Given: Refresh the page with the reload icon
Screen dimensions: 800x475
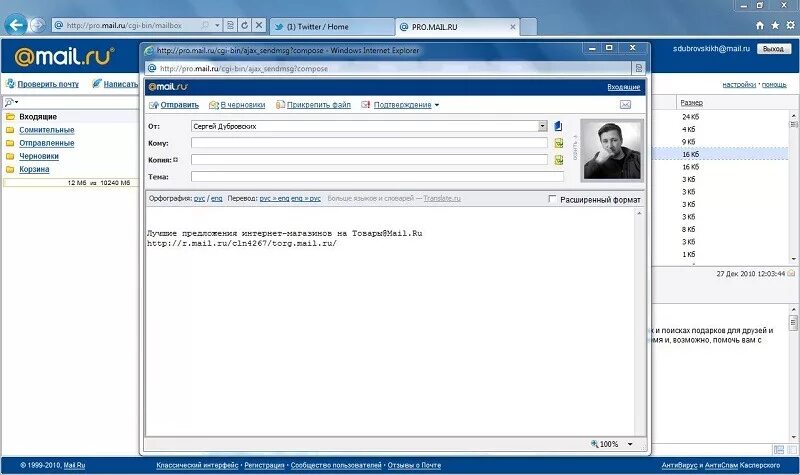Looking at the screenshot, I should [245, 25].
